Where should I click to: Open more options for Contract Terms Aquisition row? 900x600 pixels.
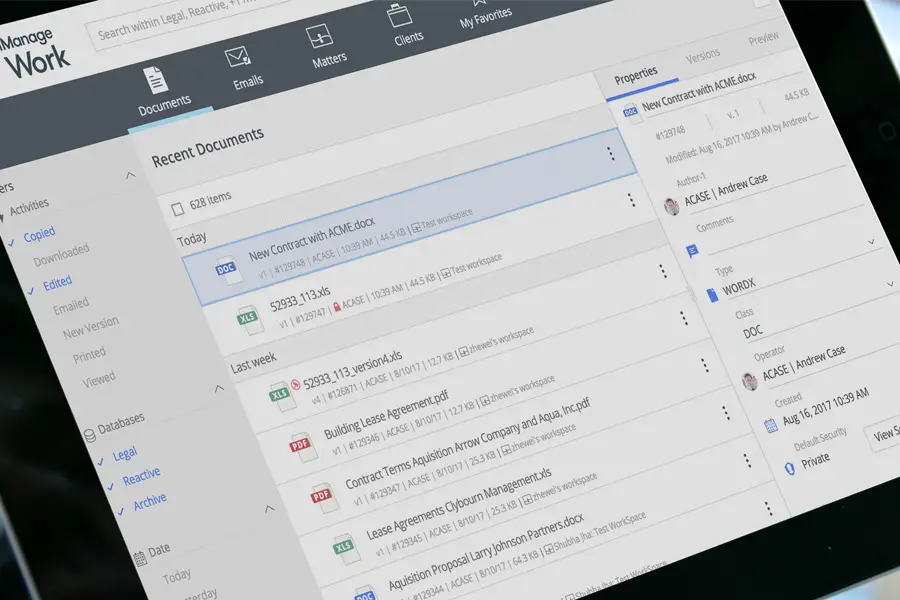pyautogui.click(x=704, y=365)
